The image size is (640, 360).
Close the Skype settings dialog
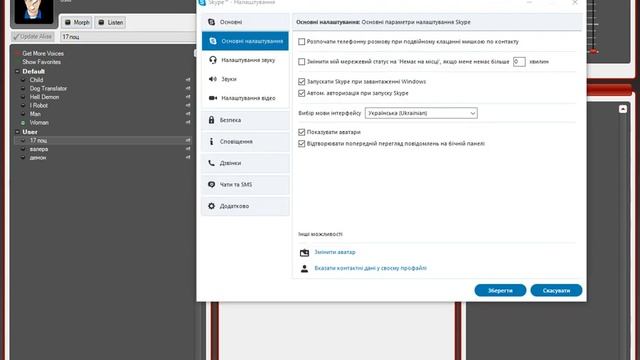tap(575, 2)
